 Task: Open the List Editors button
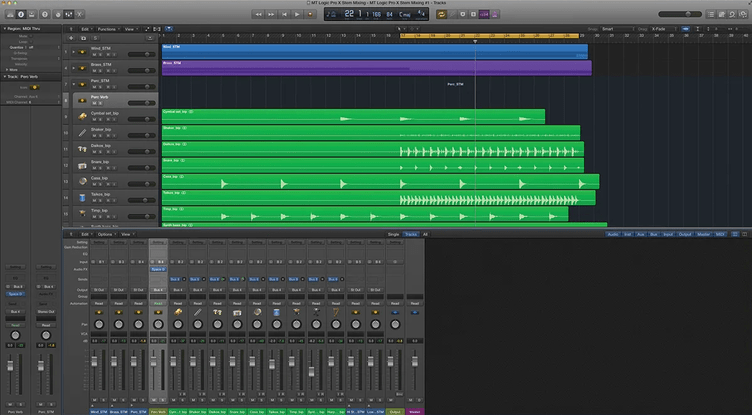711,14
